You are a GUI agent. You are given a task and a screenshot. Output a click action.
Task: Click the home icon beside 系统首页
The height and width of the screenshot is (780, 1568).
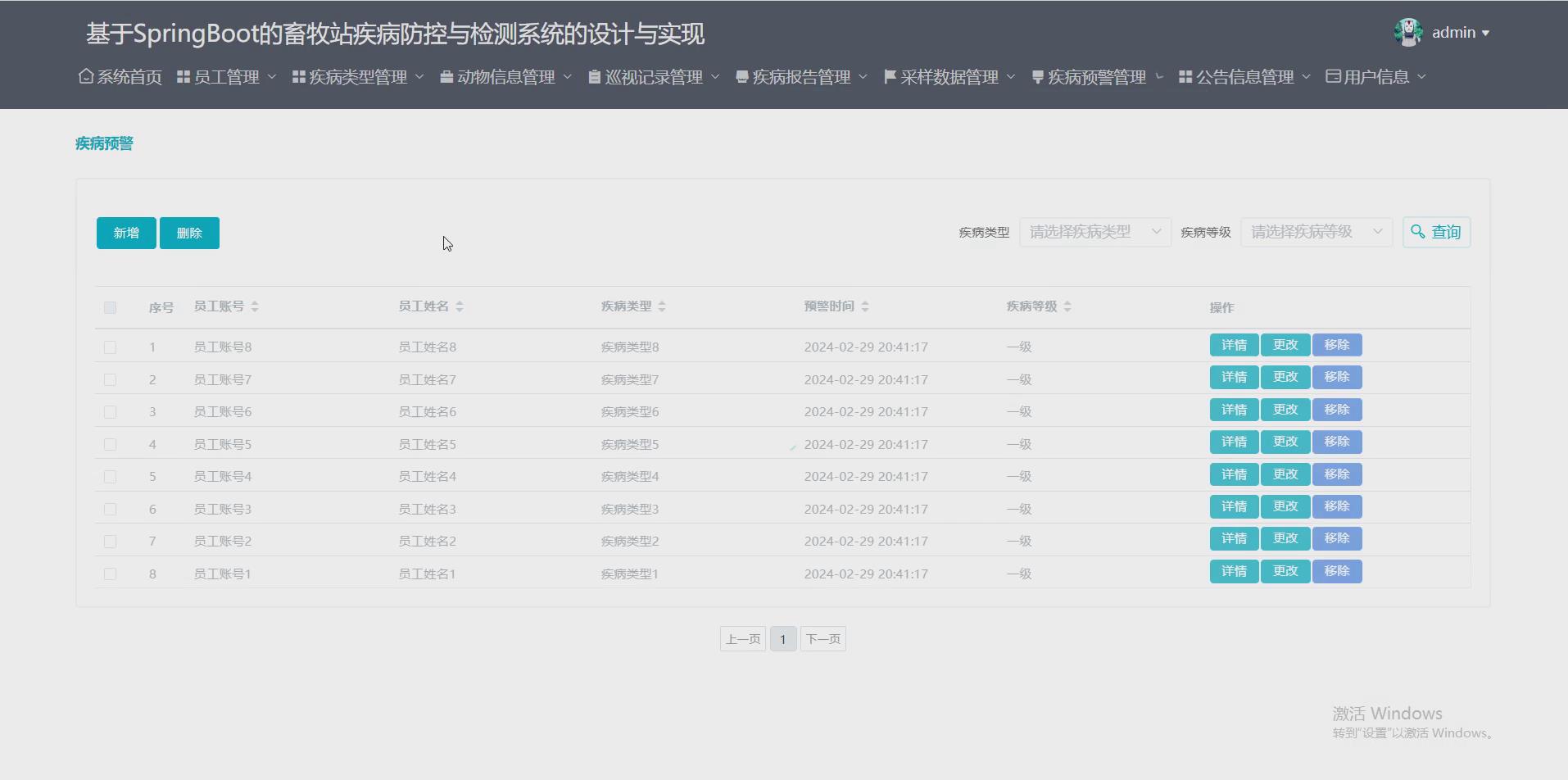coord(85,76)
